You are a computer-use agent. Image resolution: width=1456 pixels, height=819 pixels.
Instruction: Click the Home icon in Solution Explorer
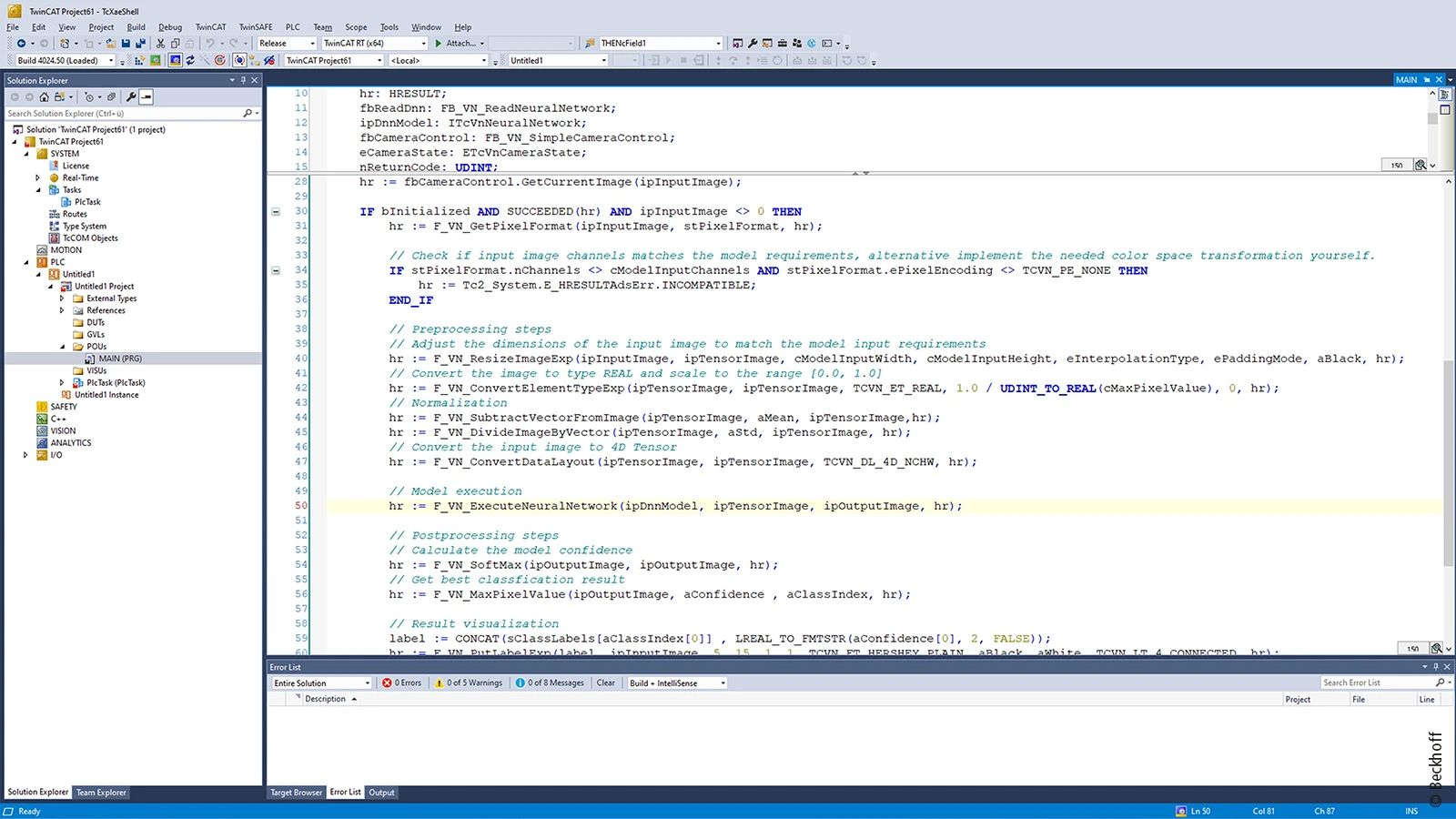click(x=44, y=96)
